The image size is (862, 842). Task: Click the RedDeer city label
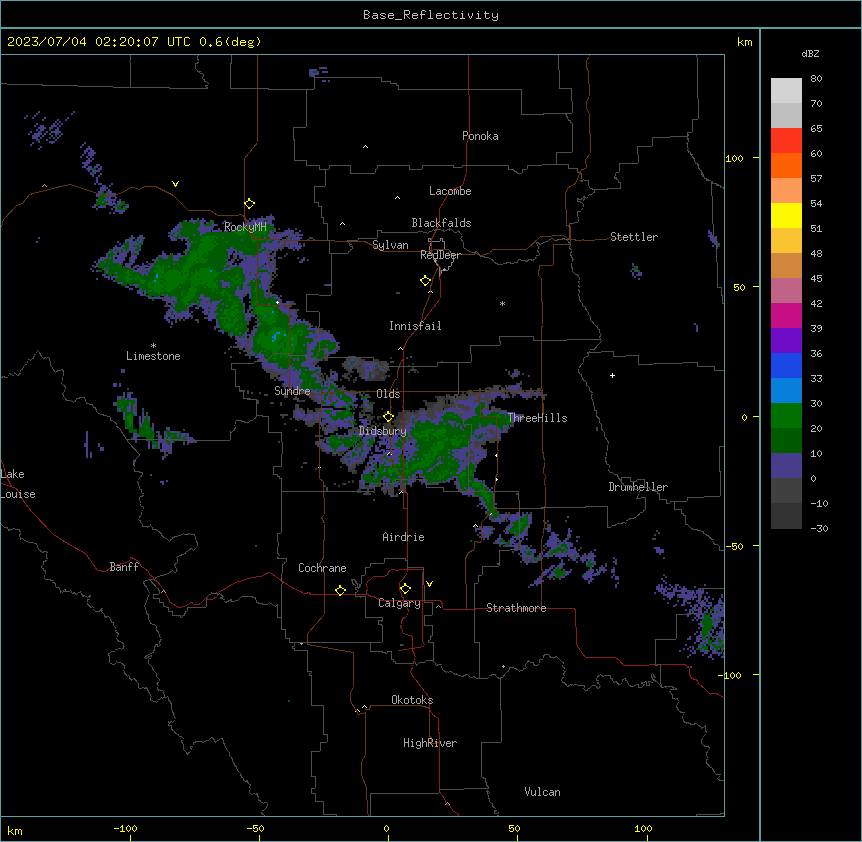coord(440,255)
